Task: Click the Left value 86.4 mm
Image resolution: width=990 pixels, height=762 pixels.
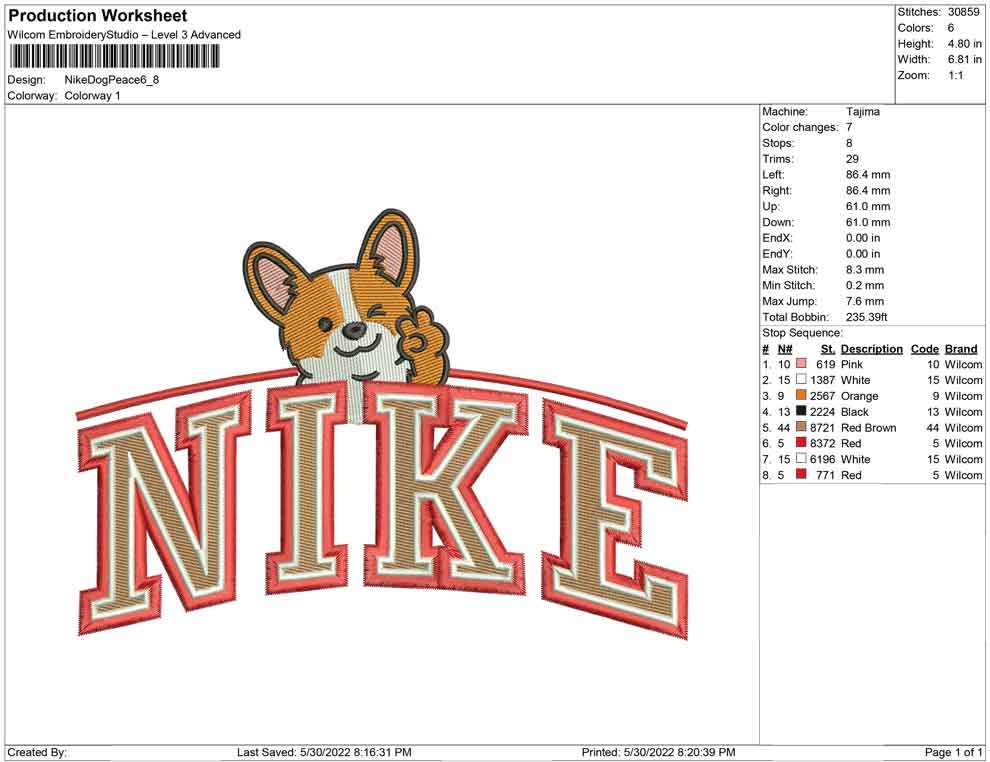Action: [x=868, y=174]
